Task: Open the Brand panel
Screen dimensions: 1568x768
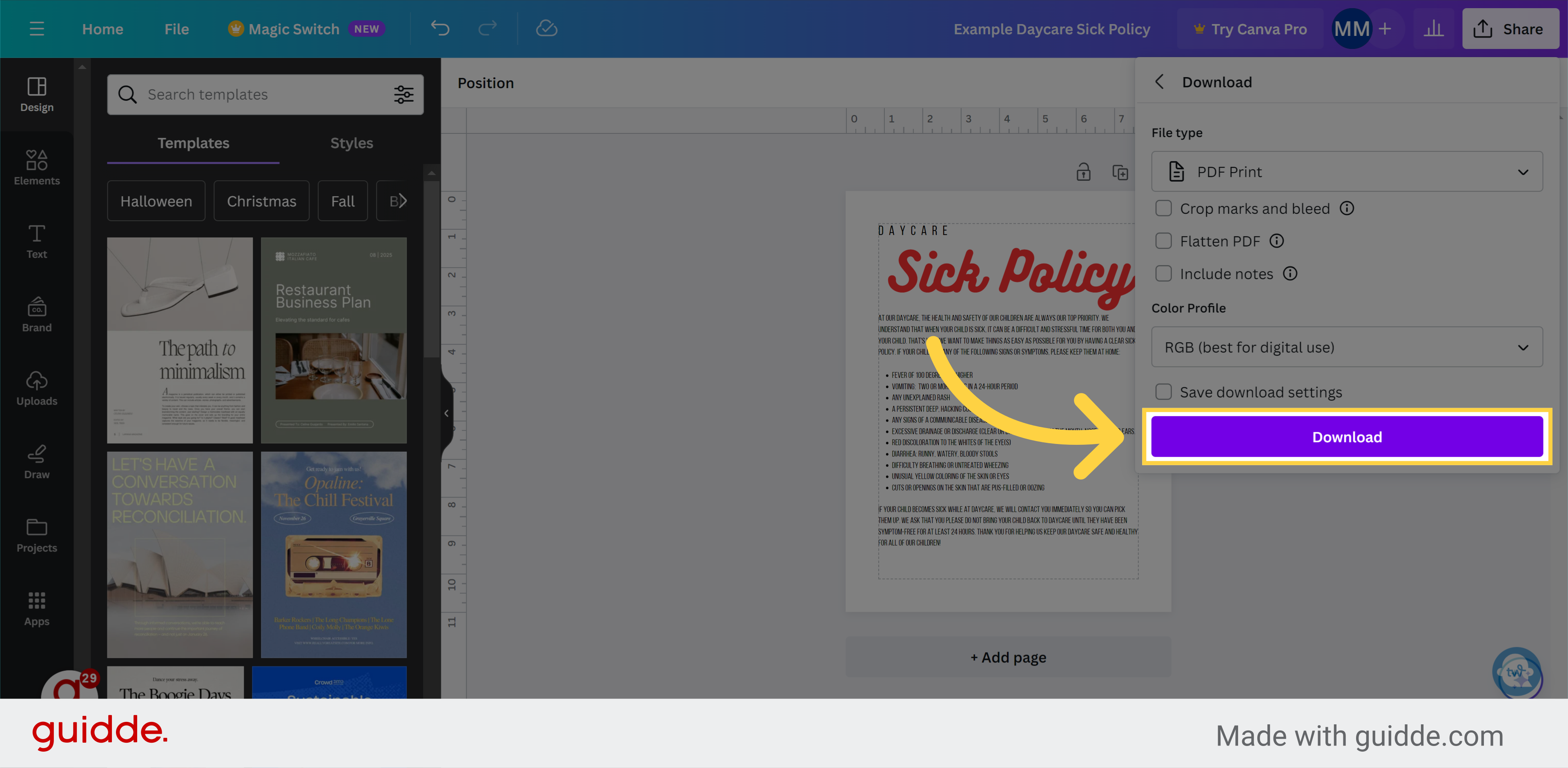Action: [36, 314]
